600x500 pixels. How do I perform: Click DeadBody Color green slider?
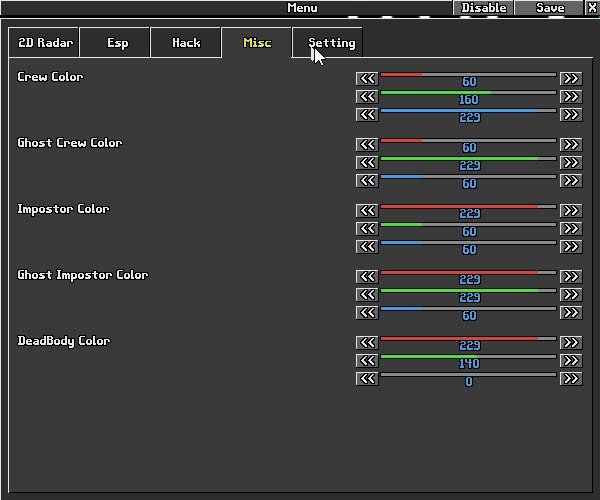468,357
